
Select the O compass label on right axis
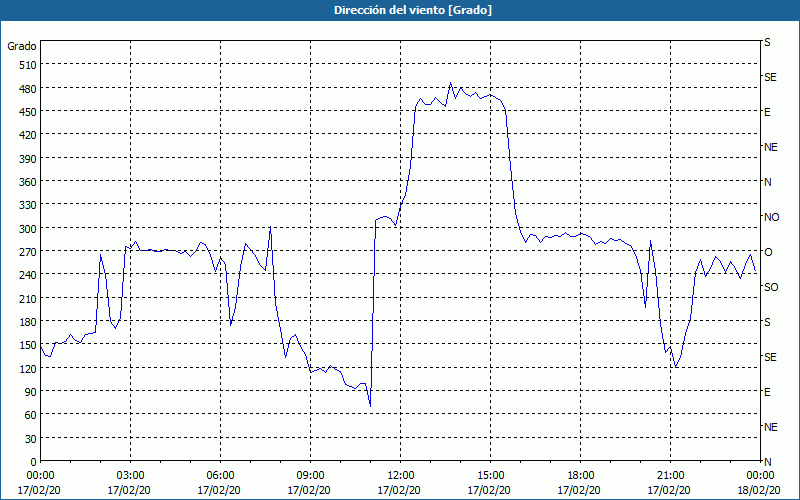point(768,252)
